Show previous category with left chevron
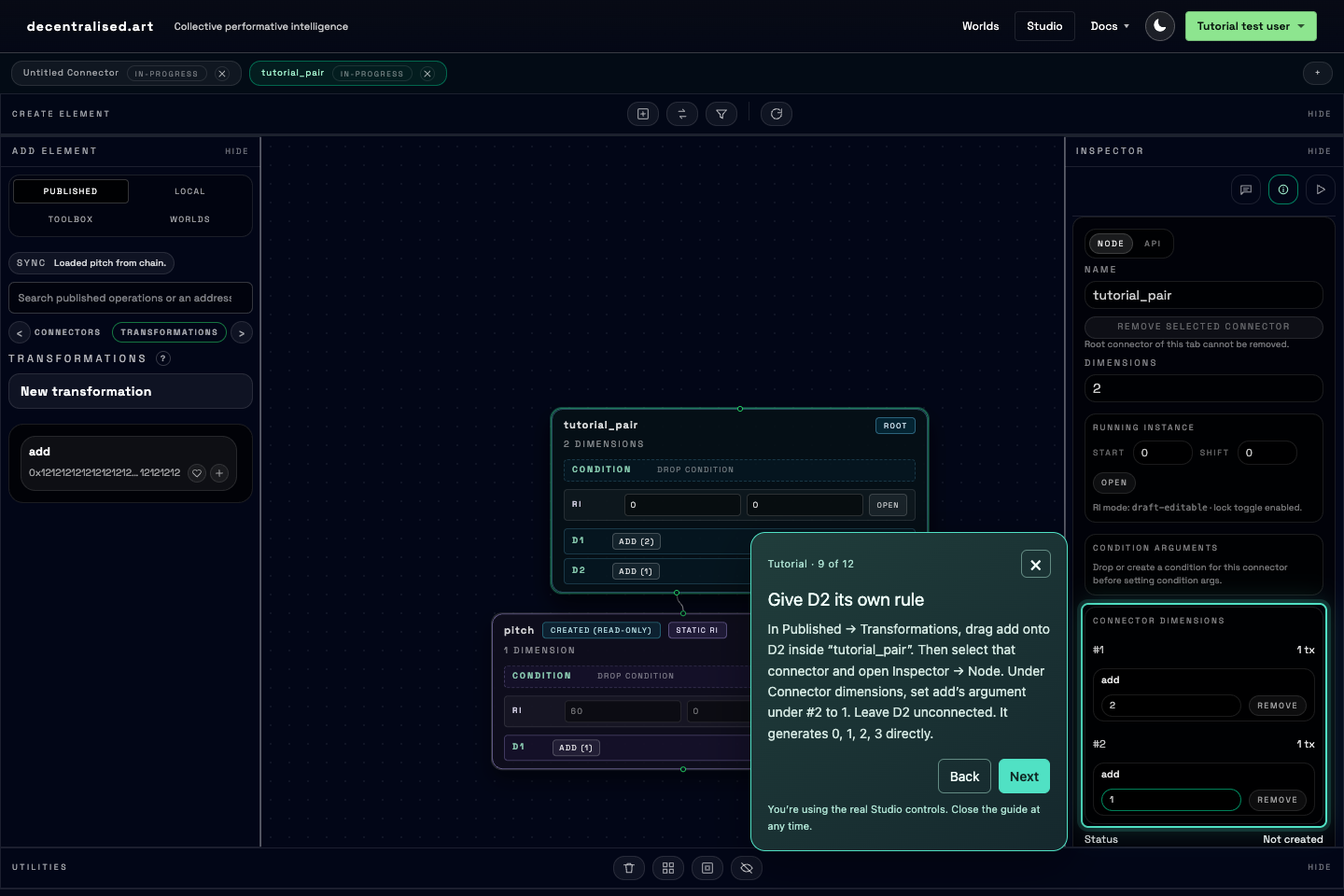Screen dimensions: 1344x896 point(20,332)
